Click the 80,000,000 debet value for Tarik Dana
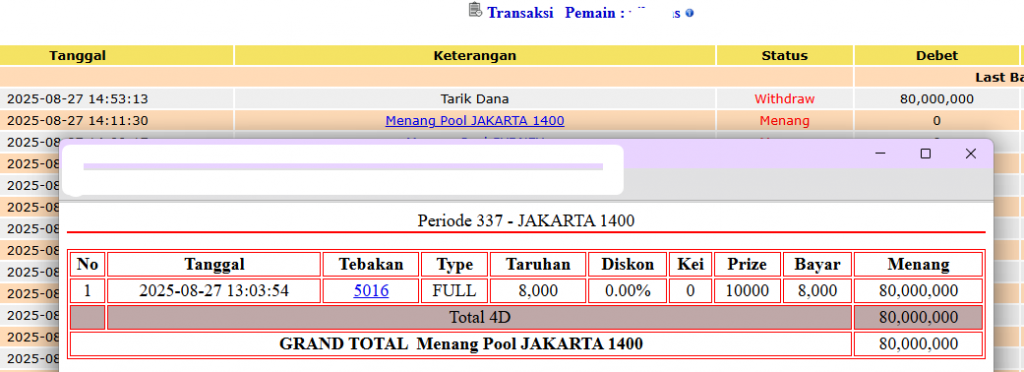The height and width of the screenshot is (372, 1024). click(x=936, y=99)
